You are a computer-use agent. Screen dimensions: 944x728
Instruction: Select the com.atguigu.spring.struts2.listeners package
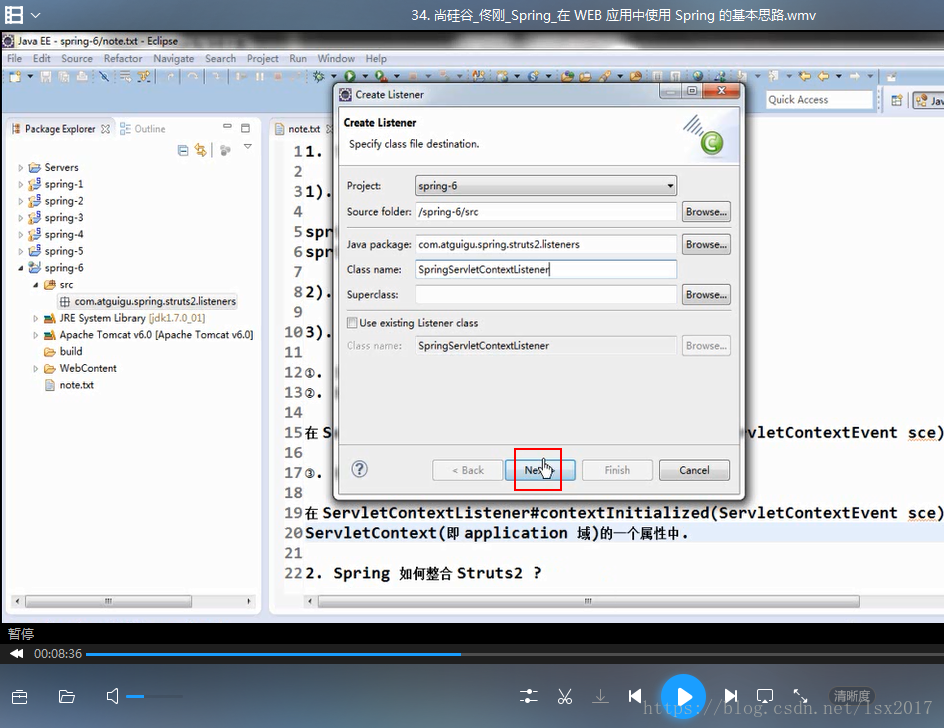148,301
